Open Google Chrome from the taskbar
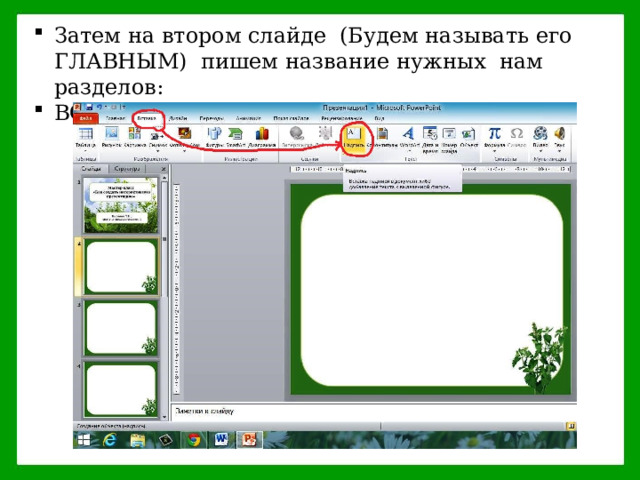This screenshot has height=480, width=640. coord(193,440)
